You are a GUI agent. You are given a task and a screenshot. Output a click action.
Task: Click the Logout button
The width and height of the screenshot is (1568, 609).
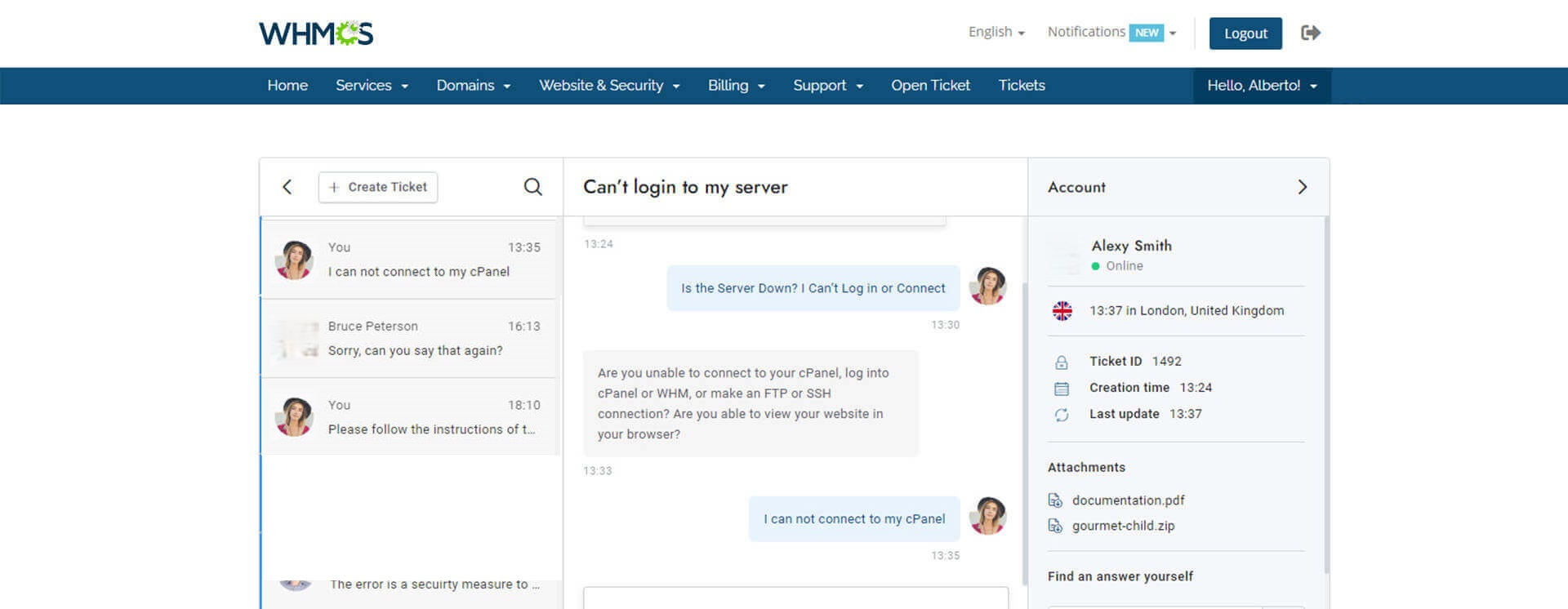(1245, 33)
